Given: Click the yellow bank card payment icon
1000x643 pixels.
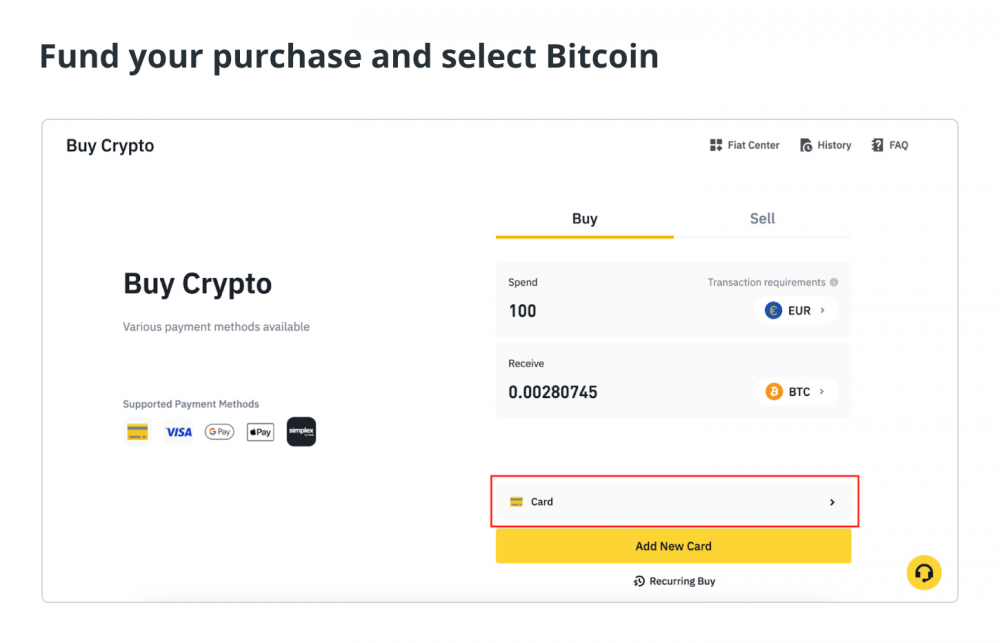Looking at the screenshot, I should coord(138,432).
